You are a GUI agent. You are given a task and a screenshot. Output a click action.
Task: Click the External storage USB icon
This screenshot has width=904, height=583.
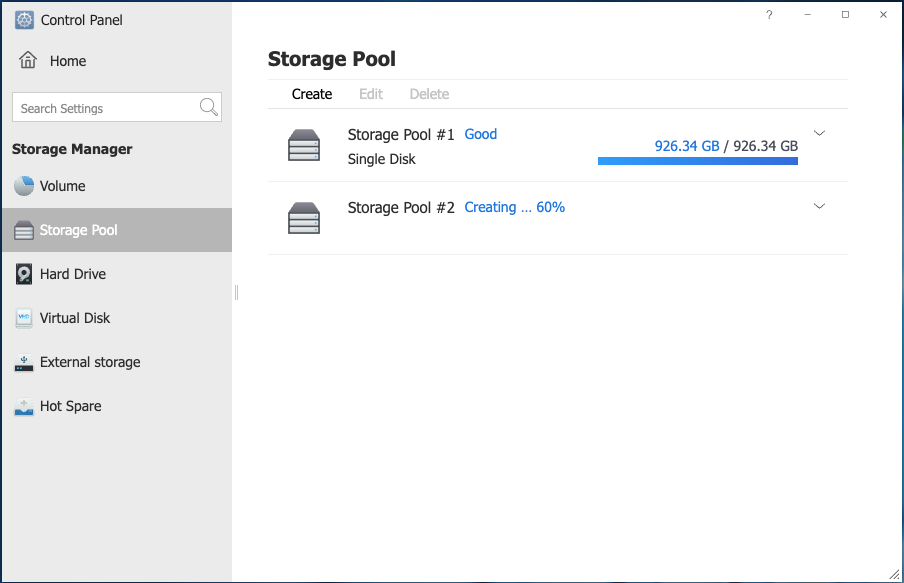(x=24, y=362)
